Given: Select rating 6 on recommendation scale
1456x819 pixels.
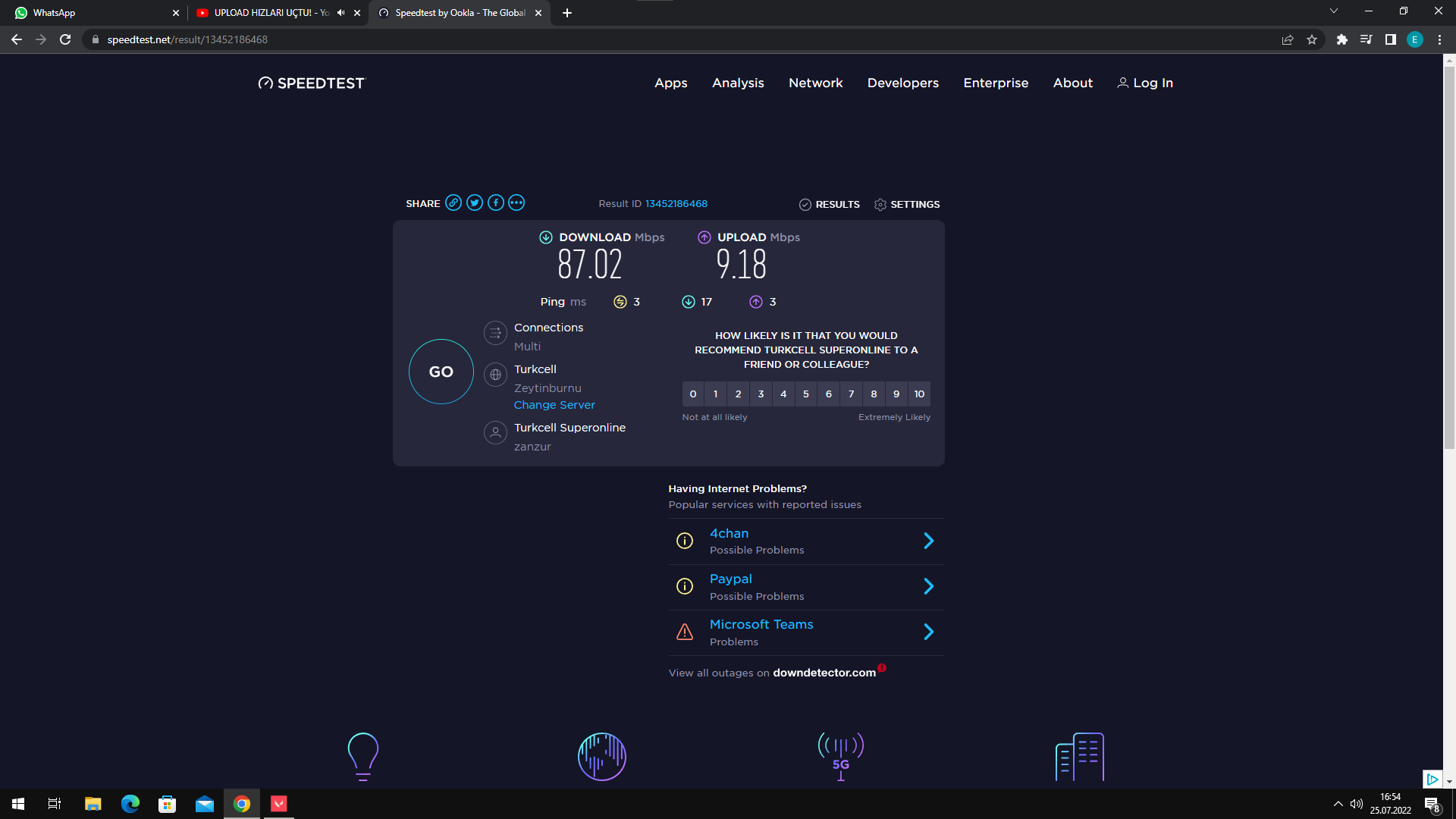Looking at the screenshot, I should click(x=829, y=394).
